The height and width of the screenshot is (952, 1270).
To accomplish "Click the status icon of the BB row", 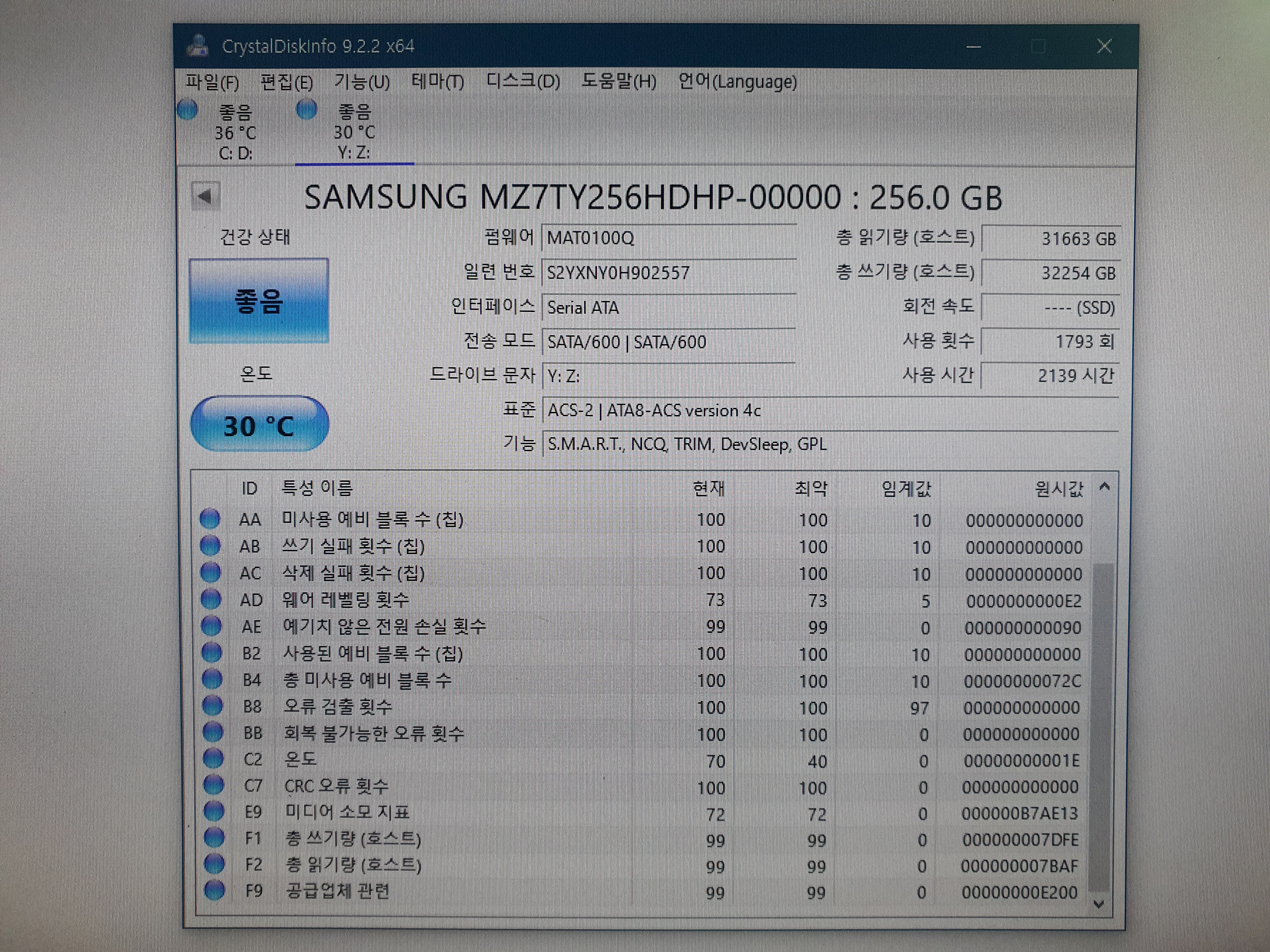I will pyautogui.click(x=213, y=732).
